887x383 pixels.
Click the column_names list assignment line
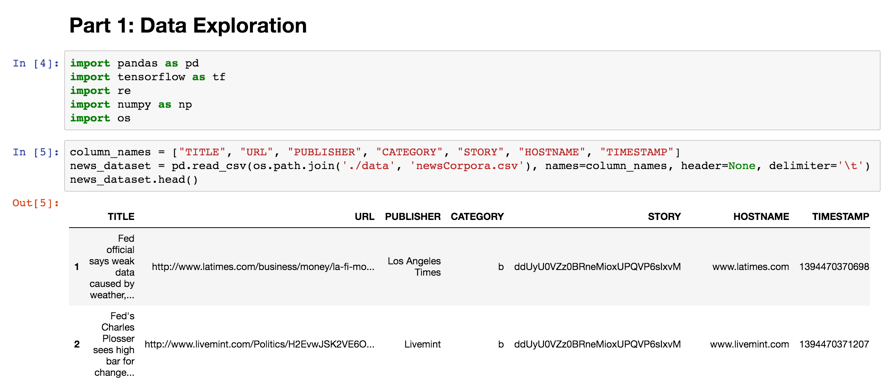click(x=376, y=152)
